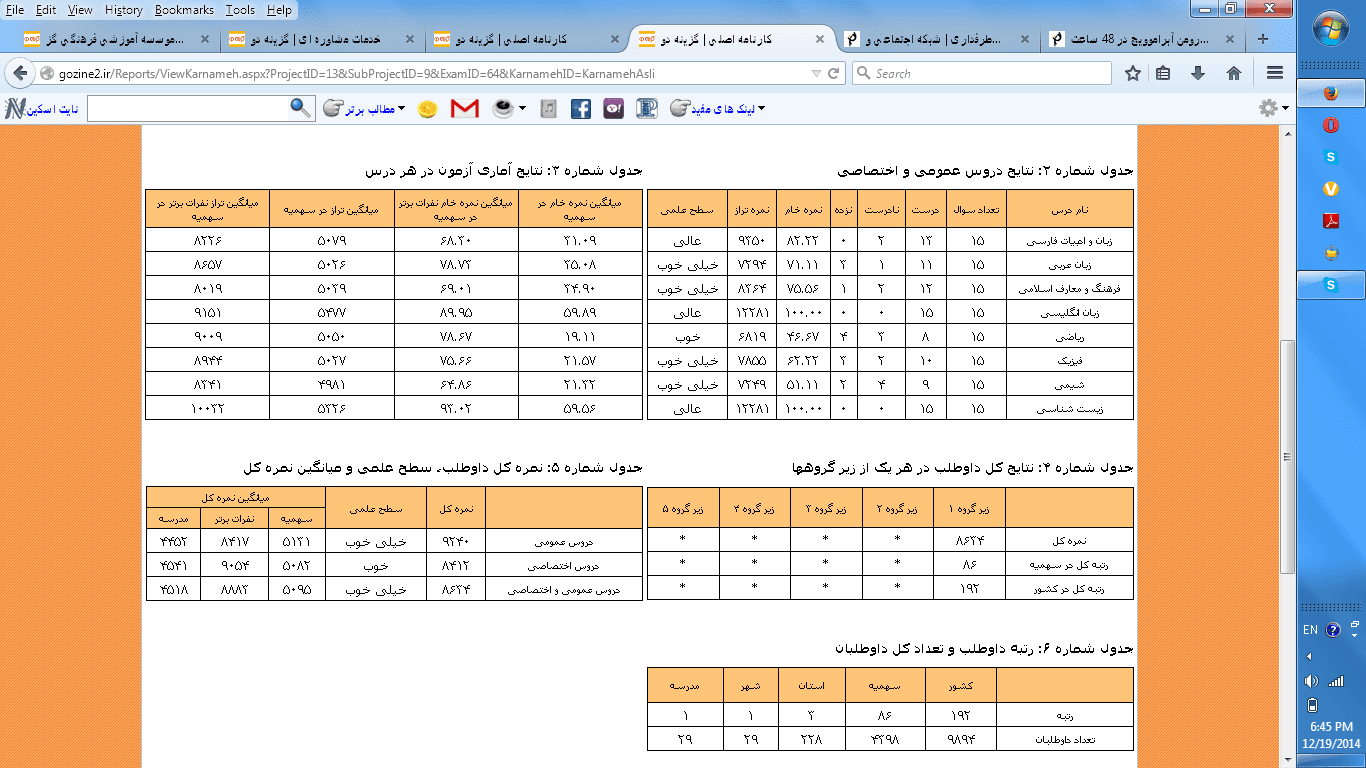Open the لینک های مفید dropdown
Image resolution: width=1366 pixels, height=768 pixels.
717,108
